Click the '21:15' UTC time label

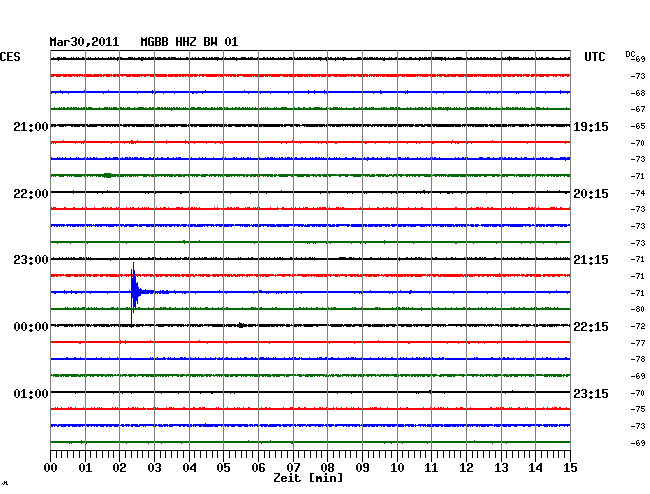pos(591,260)
